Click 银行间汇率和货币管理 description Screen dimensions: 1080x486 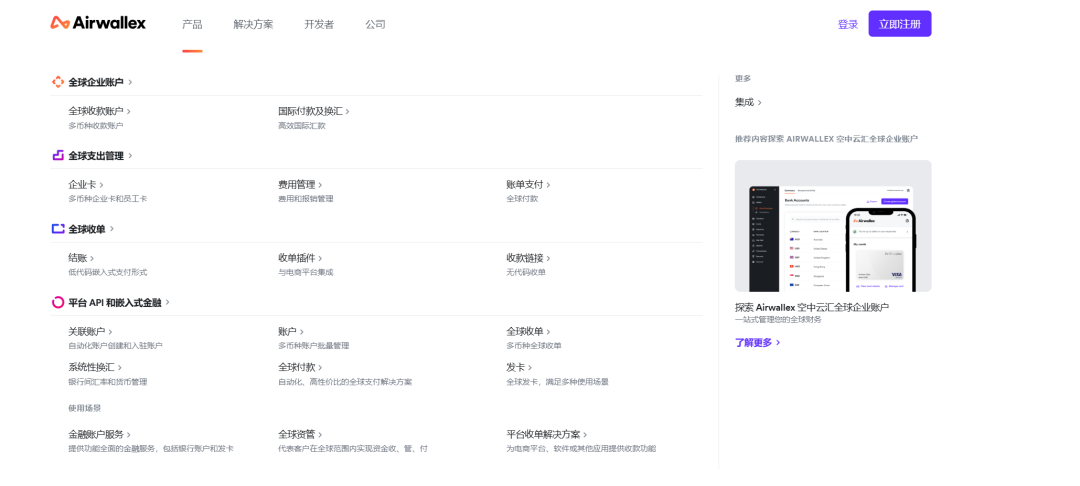(107, 381)
